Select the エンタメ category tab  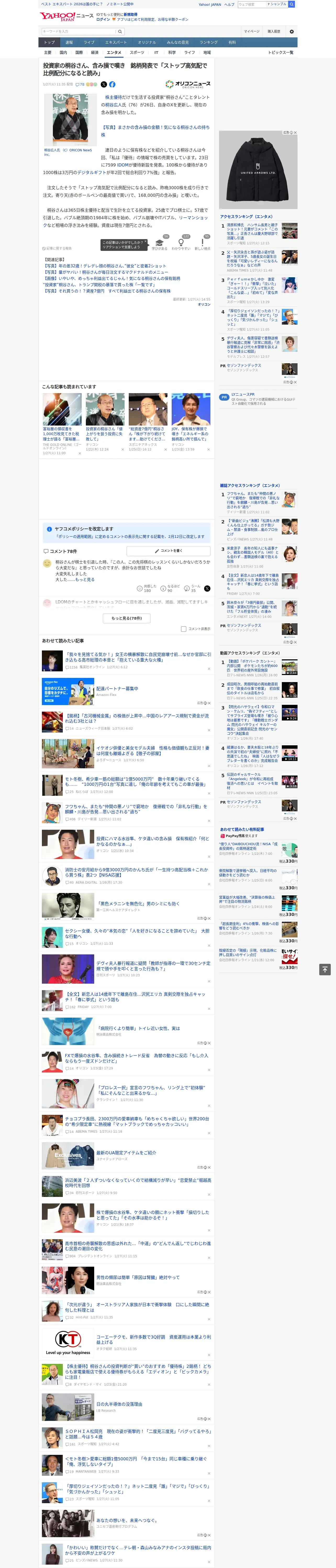[114, 52]
